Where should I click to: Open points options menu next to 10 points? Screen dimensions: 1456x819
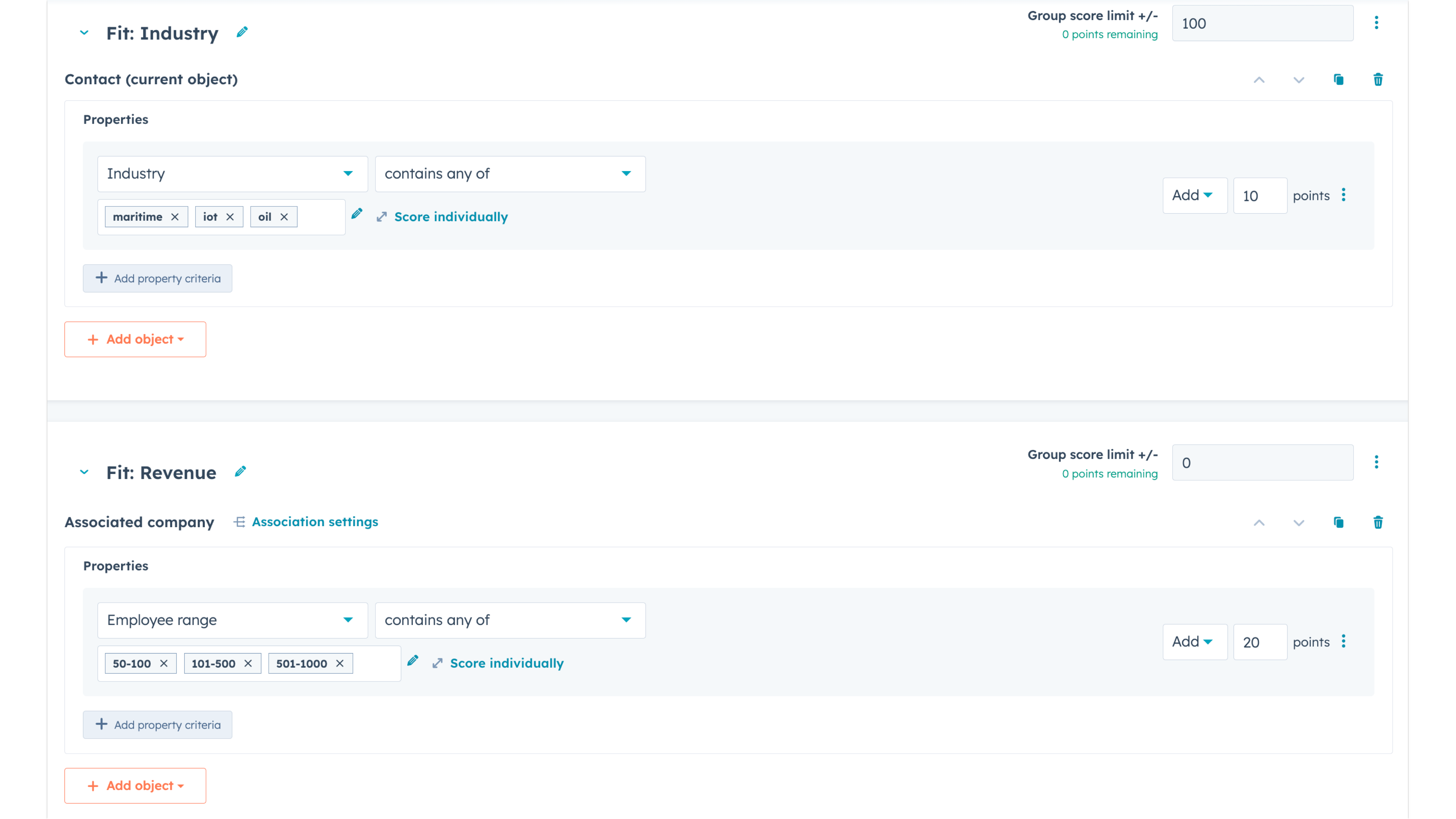(1345, 195)
